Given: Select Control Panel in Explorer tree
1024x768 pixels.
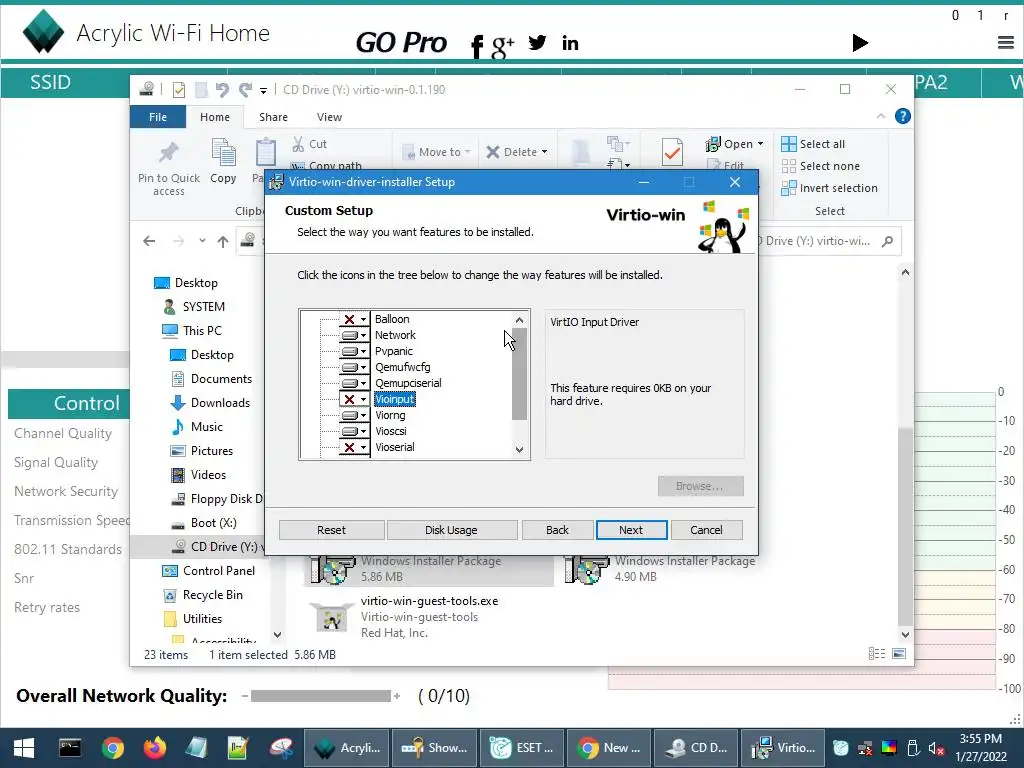Looking at the screenshot, I should [x=208, y=571].
